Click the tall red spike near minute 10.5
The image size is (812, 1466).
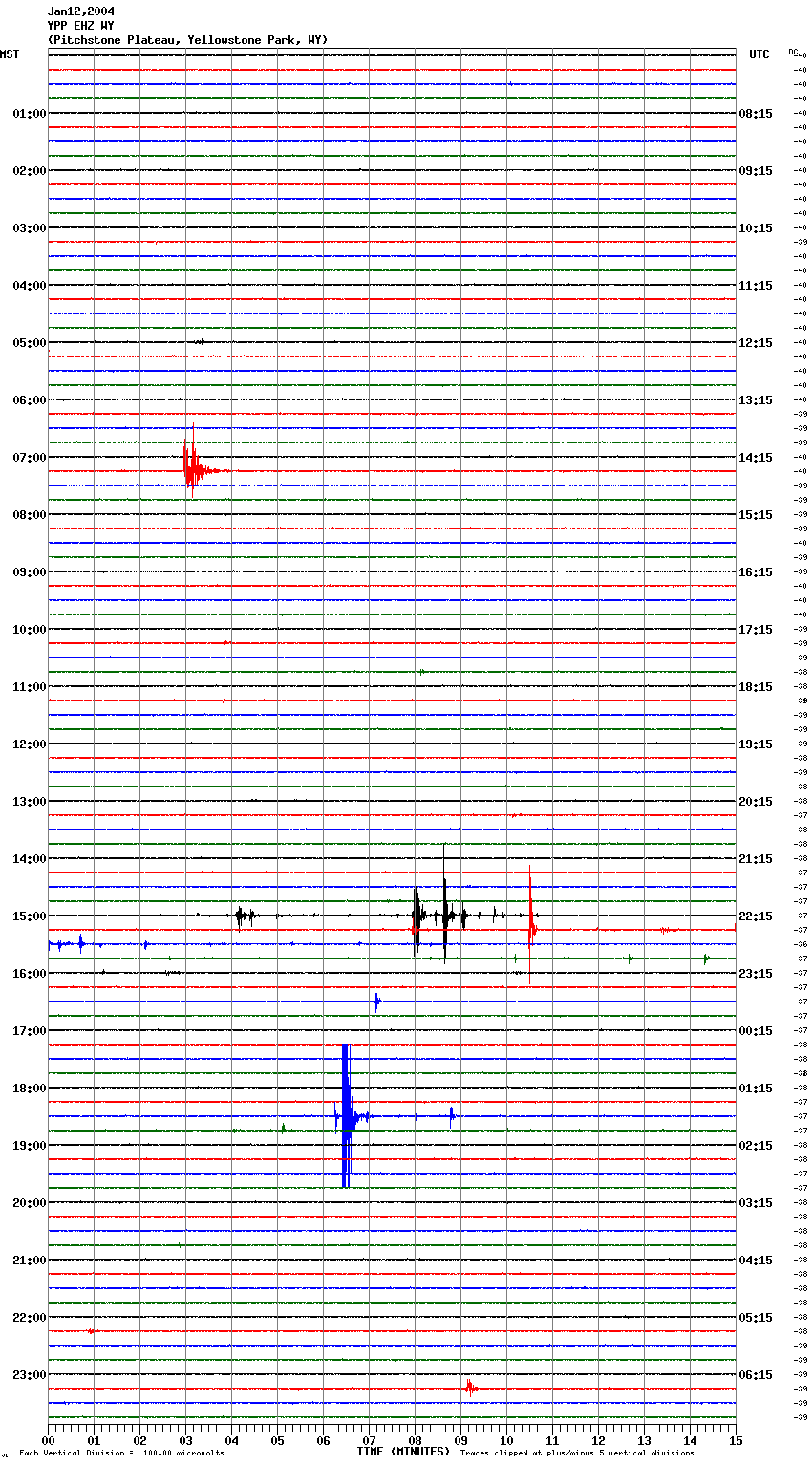click(x=530, y=925)
